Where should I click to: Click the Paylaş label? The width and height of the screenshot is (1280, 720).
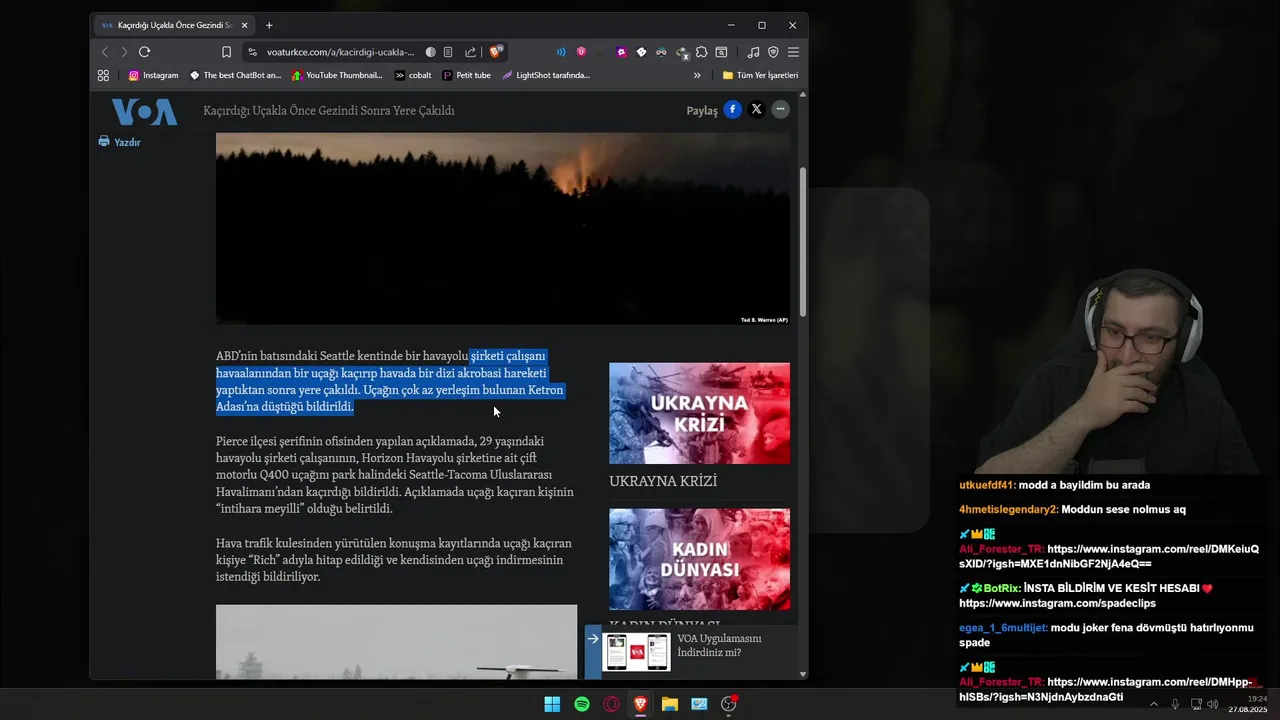pos(702,110)
